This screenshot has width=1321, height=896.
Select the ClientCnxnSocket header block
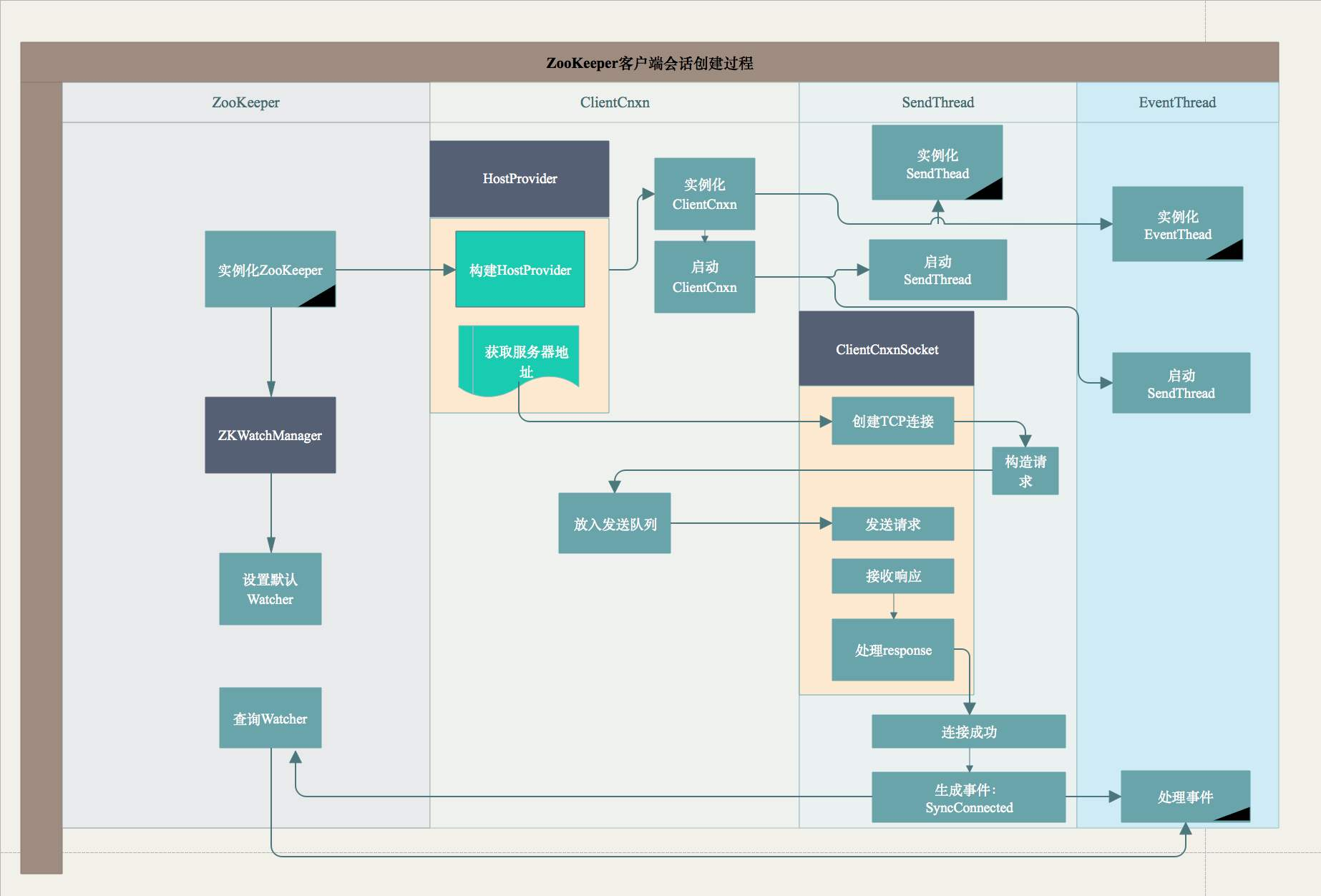[887, 349]
